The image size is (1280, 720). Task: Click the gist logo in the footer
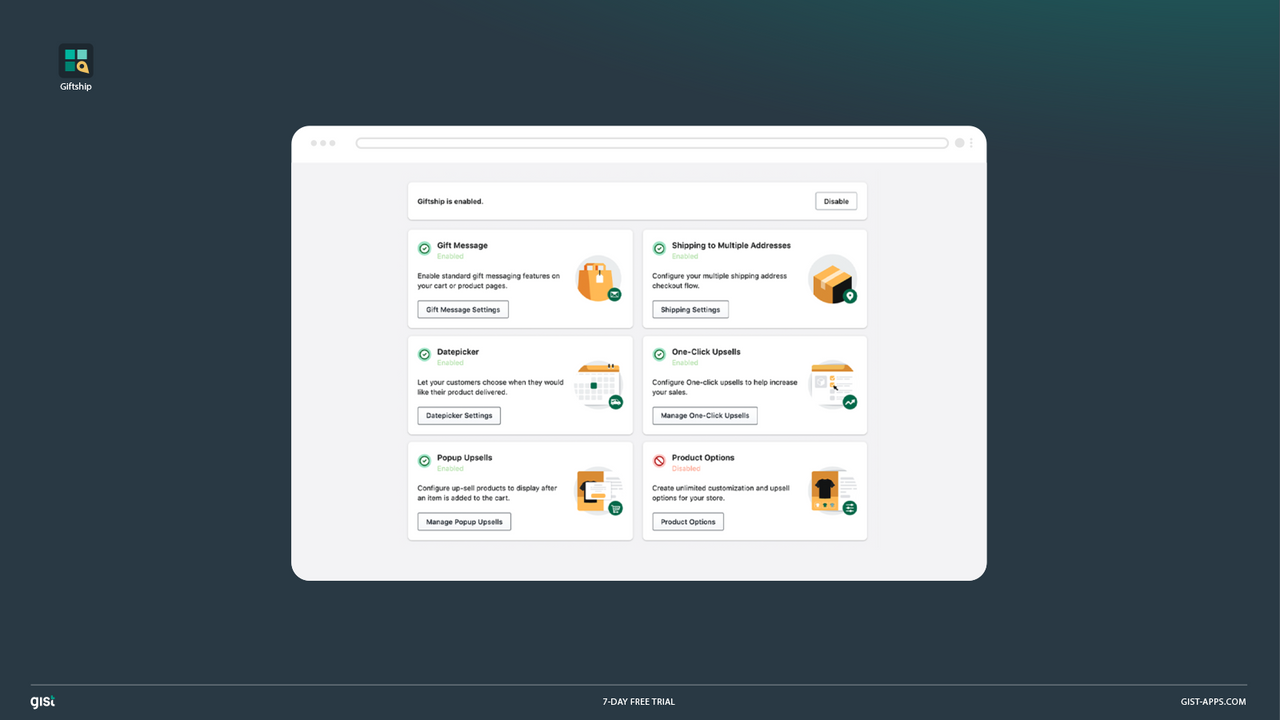click(x=42, y=701)
